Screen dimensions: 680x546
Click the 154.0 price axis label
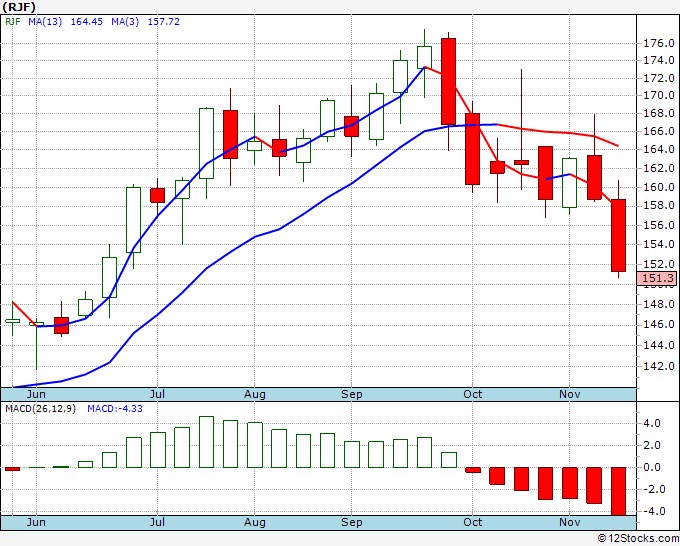(x=658, y=244)
